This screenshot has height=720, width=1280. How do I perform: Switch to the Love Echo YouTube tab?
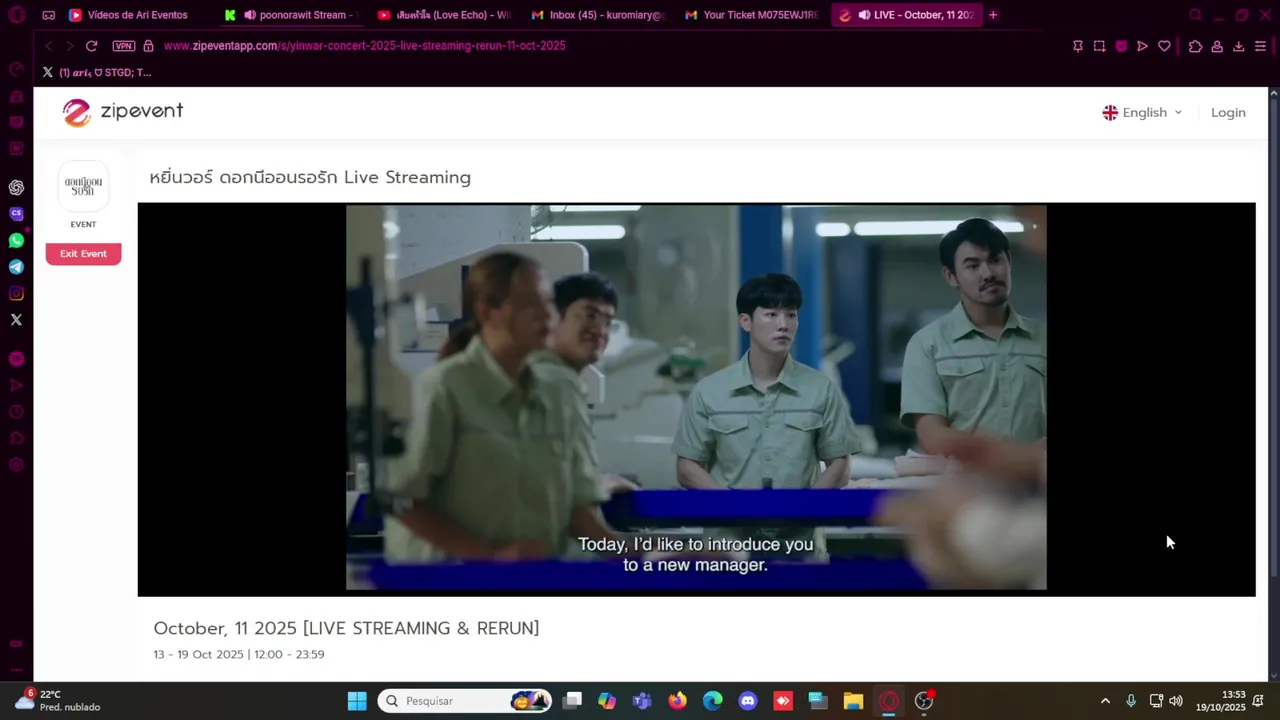point(444,15)
